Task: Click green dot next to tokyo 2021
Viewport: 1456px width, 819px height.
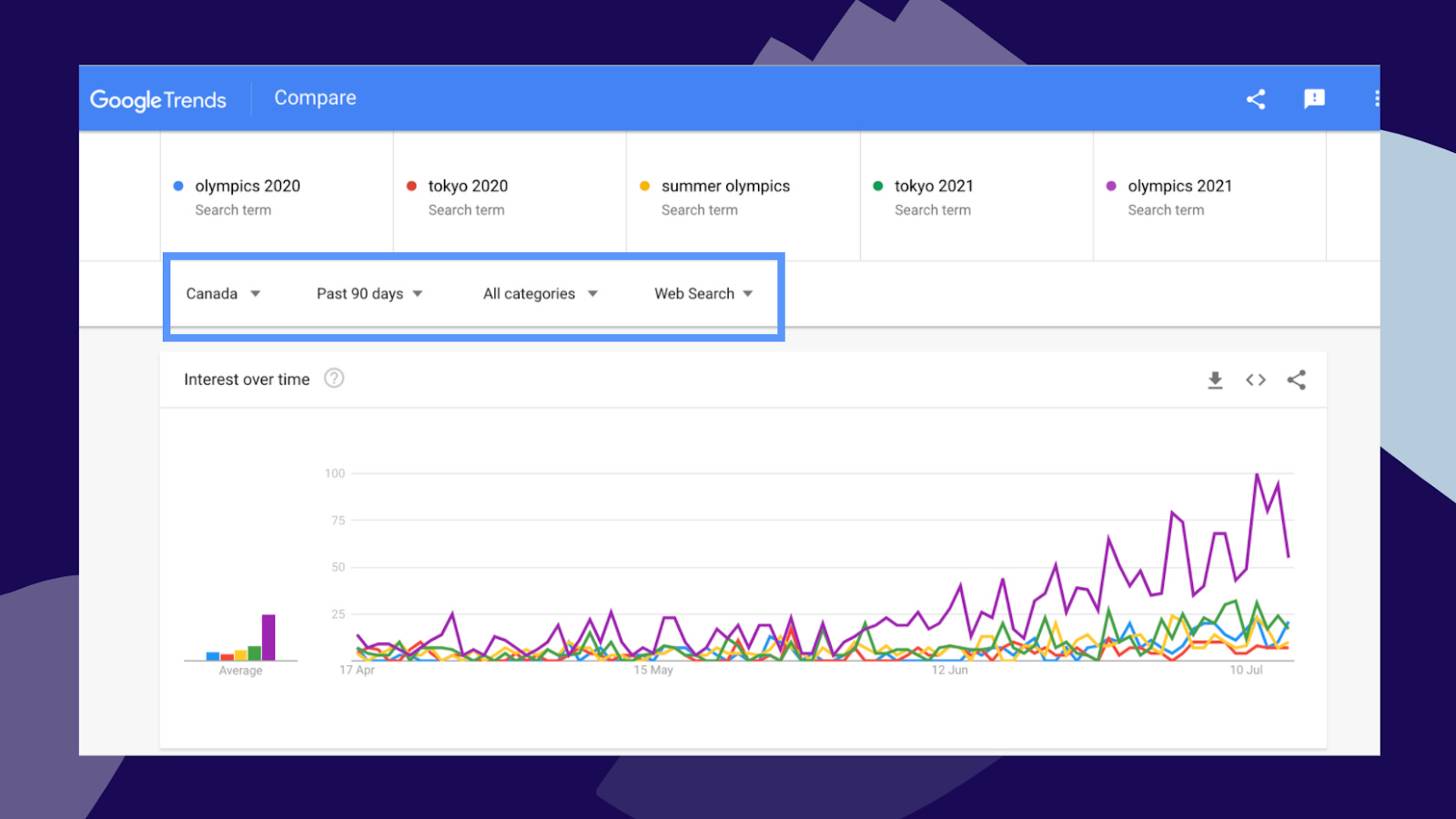Action: (x=878, y=186)
